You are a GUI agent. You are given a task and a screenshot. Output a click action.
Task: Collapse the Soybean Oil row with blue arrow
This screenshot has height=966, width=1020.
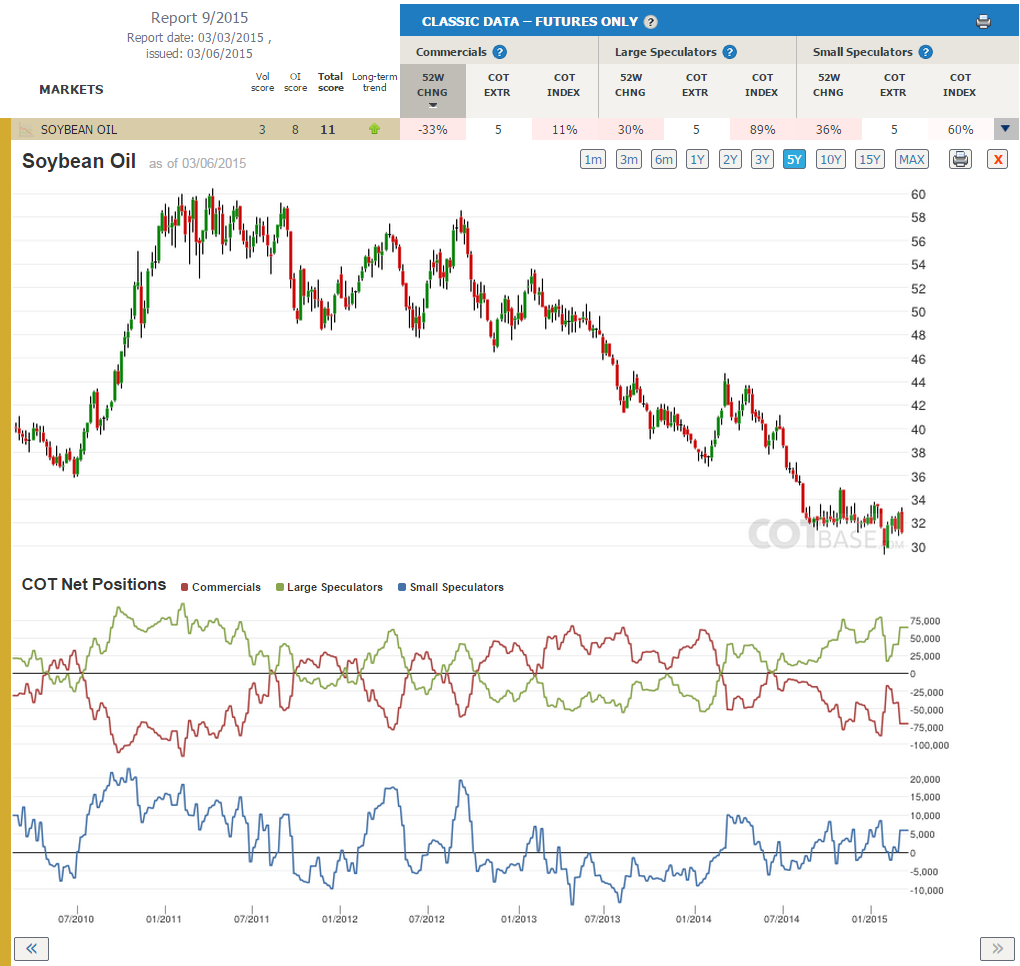point(1006,129)
